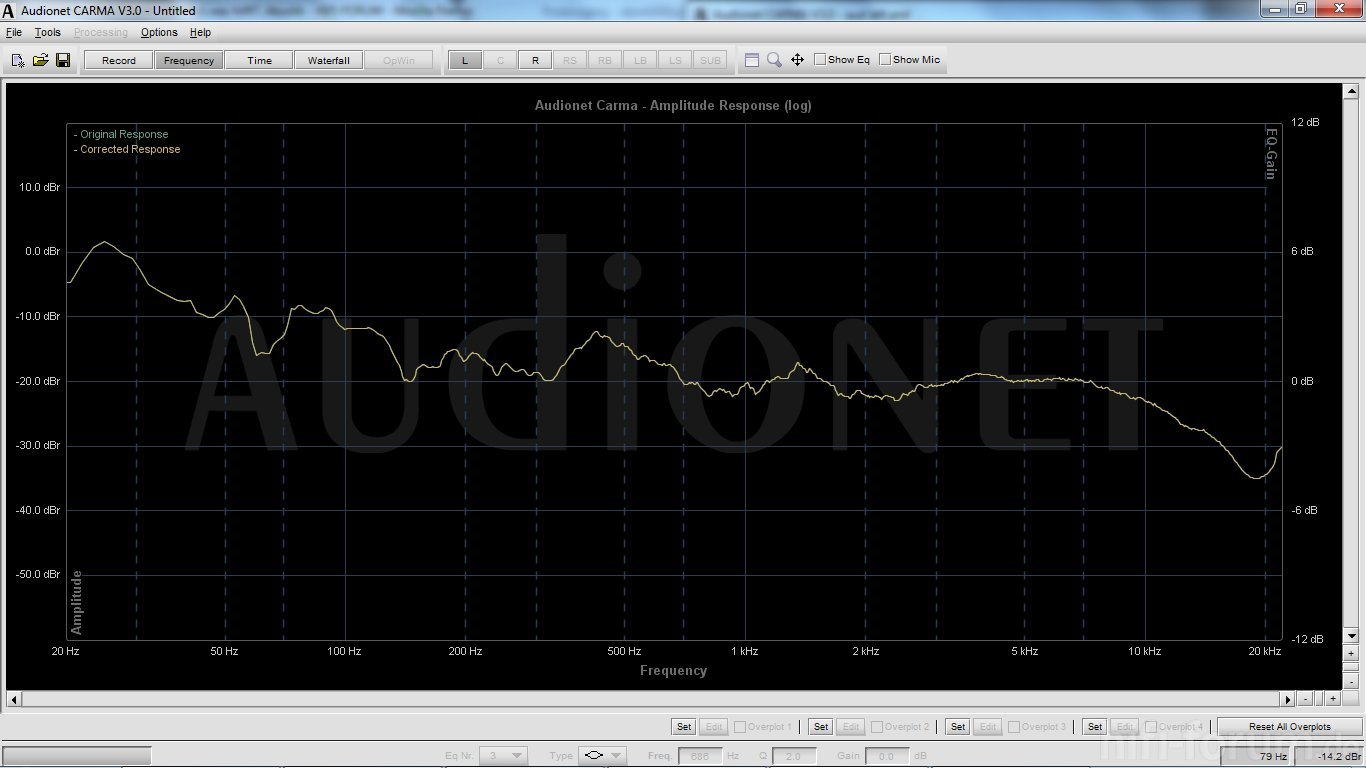Switch to the Waterfall view
Image resolution: width=1366 pixels, height=768 pixels.
coord(329,60)
